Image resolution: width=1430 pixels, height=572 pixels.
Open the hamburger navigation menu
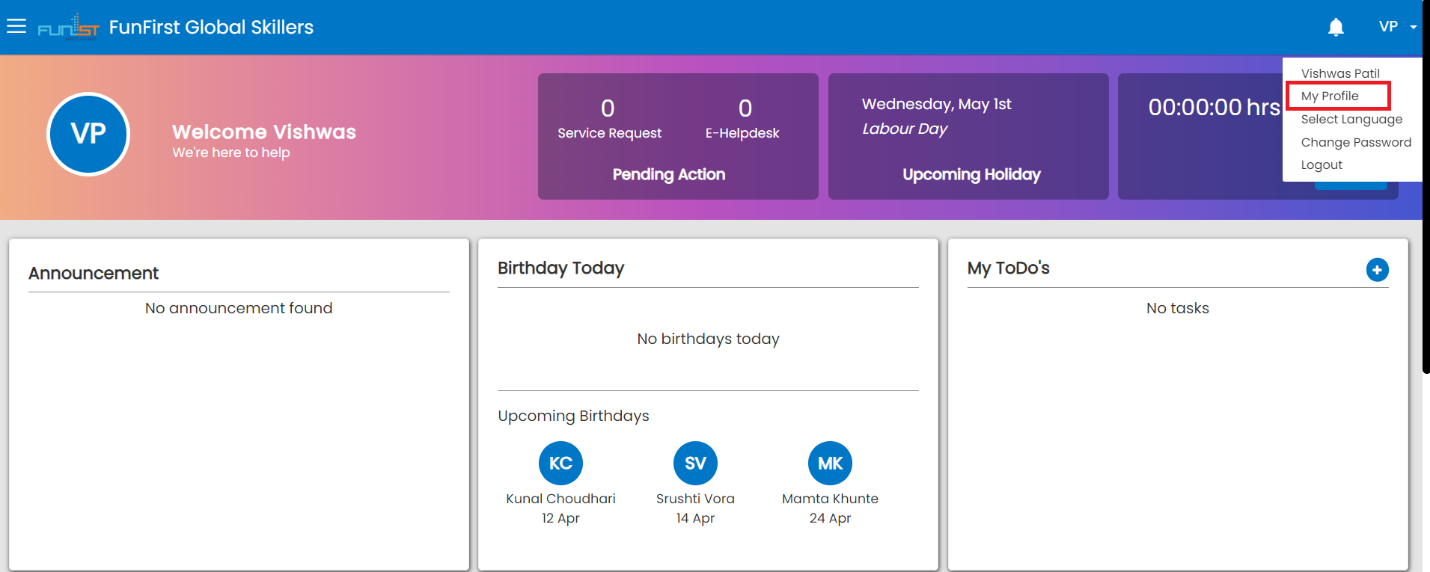pyautogui.click(x=16, y=27)
